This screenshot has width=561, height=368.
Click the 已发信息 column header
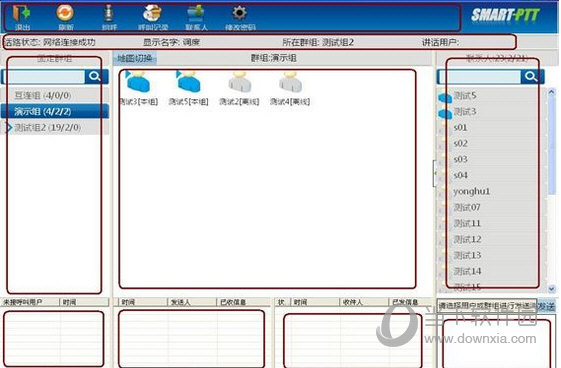click(x=411, y=302)
